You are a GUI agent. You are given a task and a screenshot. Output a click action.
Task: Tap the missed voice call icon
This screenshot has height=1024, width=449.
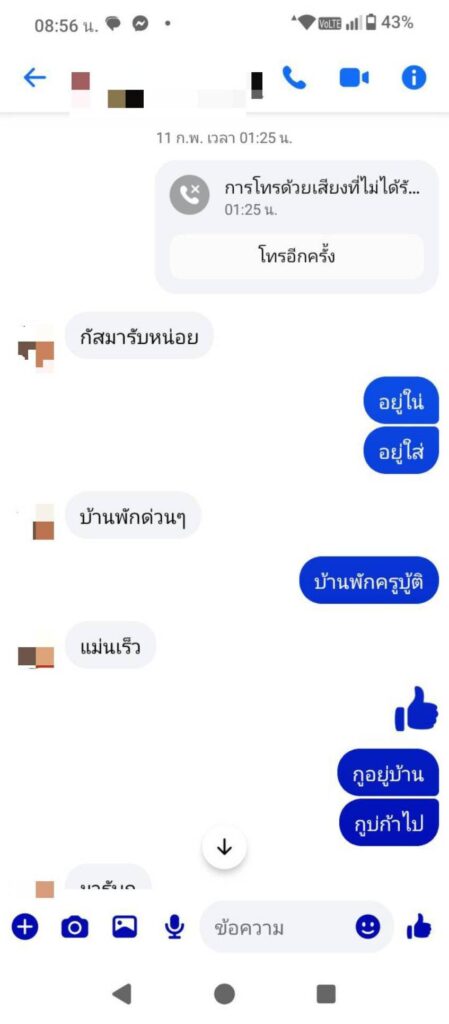pos(189,195)
